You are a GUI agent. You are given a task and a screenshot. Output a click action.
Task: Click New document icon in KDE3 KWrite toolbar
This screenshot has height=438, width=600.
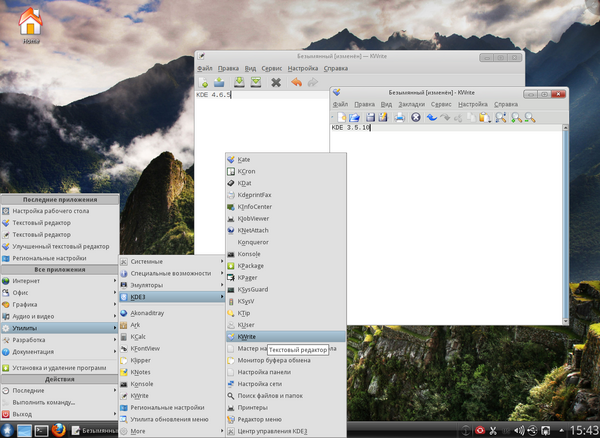341,117
